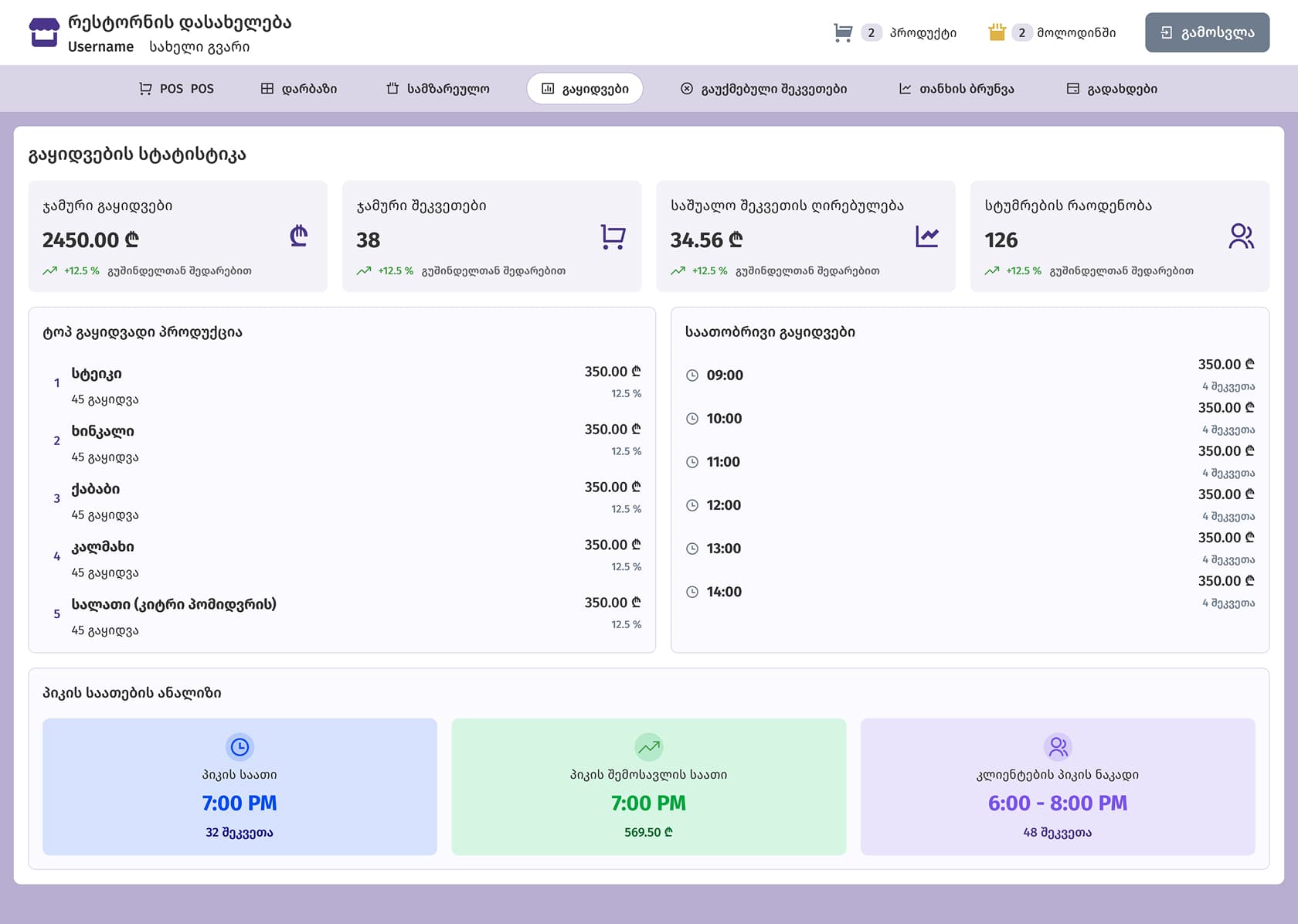Open the თანხის ბრუნვა tab
The width and height of the screenshot is (1298, 924).
[957, 89]
